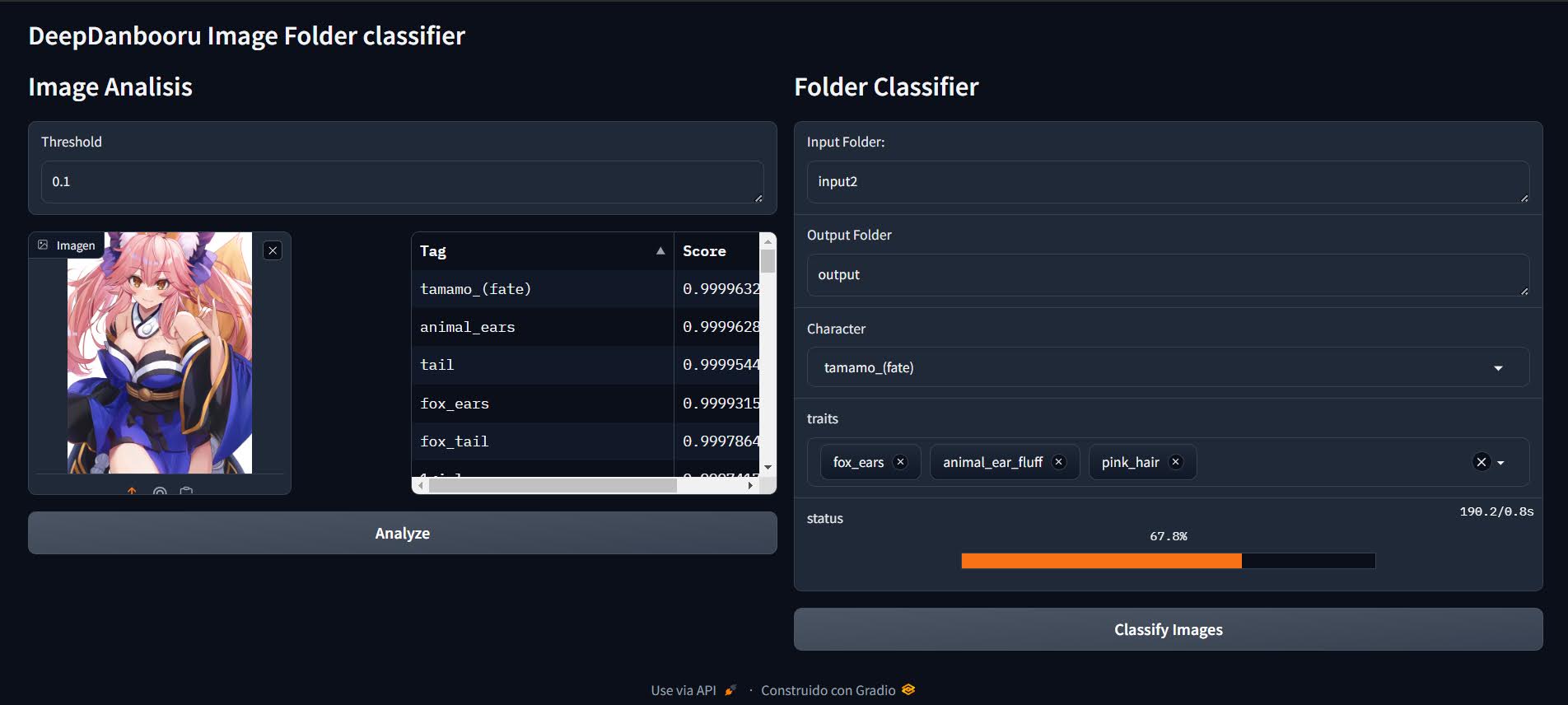The height and width of the screenshot is (705, 1568).
Task: Click the Folder Classifier heading
Action: click(886, 86)
